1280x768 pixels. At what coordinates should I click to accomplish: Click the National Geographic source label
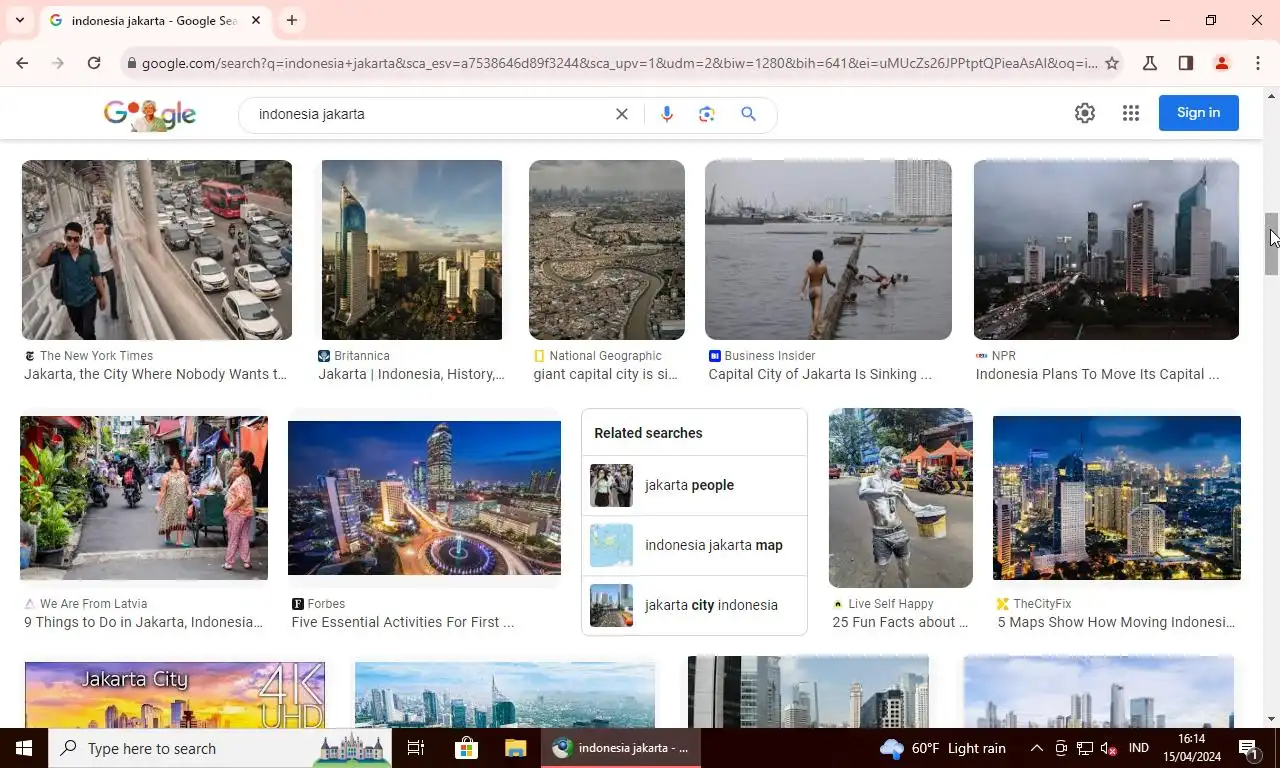point(605,356)
